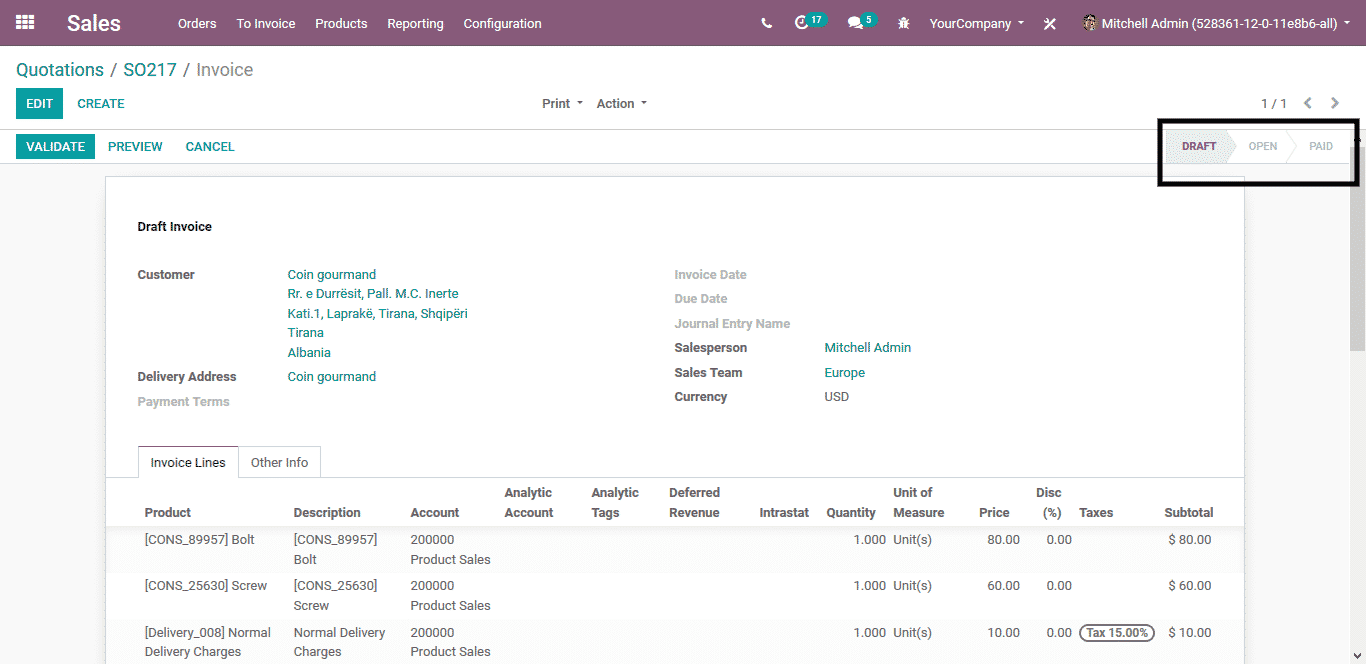Switch to the Other Info tab
Image resolution: width=1366 pixels, height=664 pixels.
point(279,462)
